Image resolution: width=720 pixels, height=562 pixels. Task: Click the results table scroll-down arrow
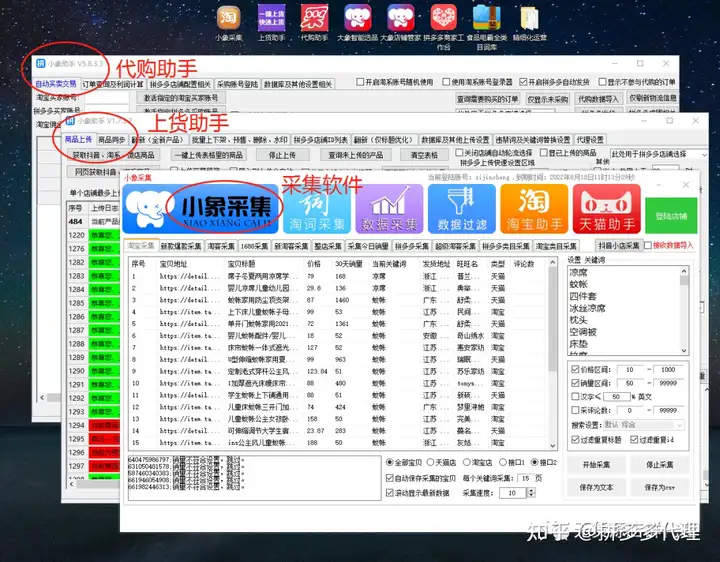point(553,445)
